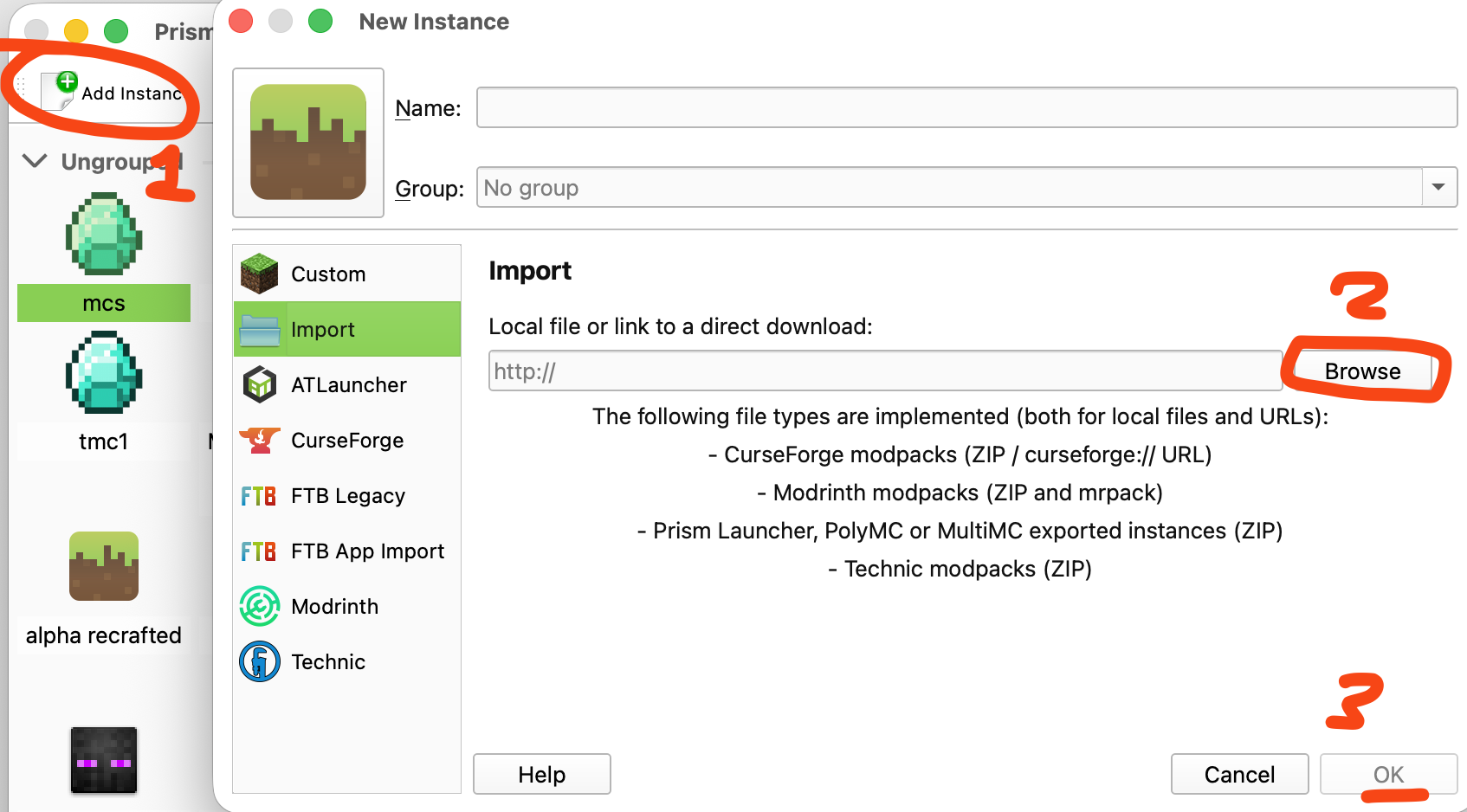Screen dimensions: 1467x812
Task: Click the yellow minimize button of Prism window
Action: 76,31
